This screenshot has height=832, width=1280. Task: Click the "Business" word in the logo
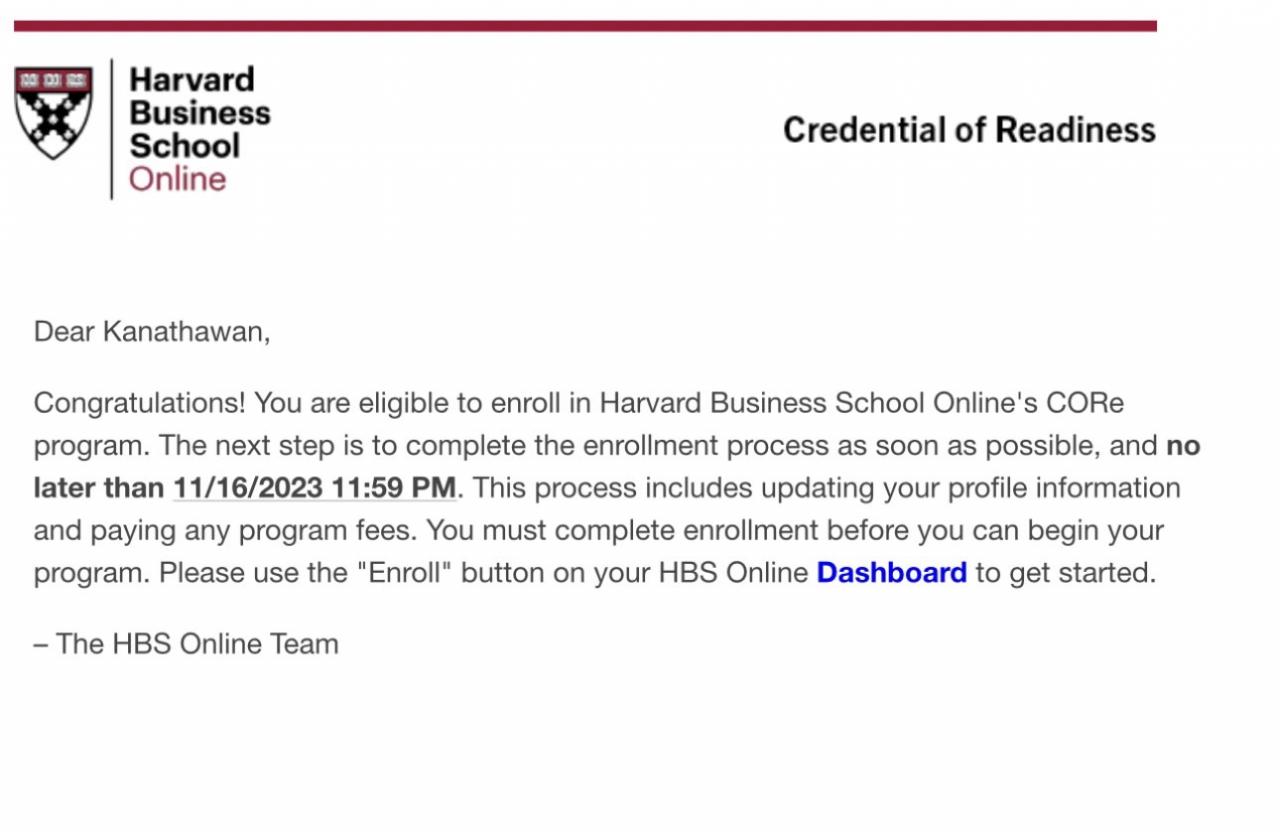click(x=200, y=113)
